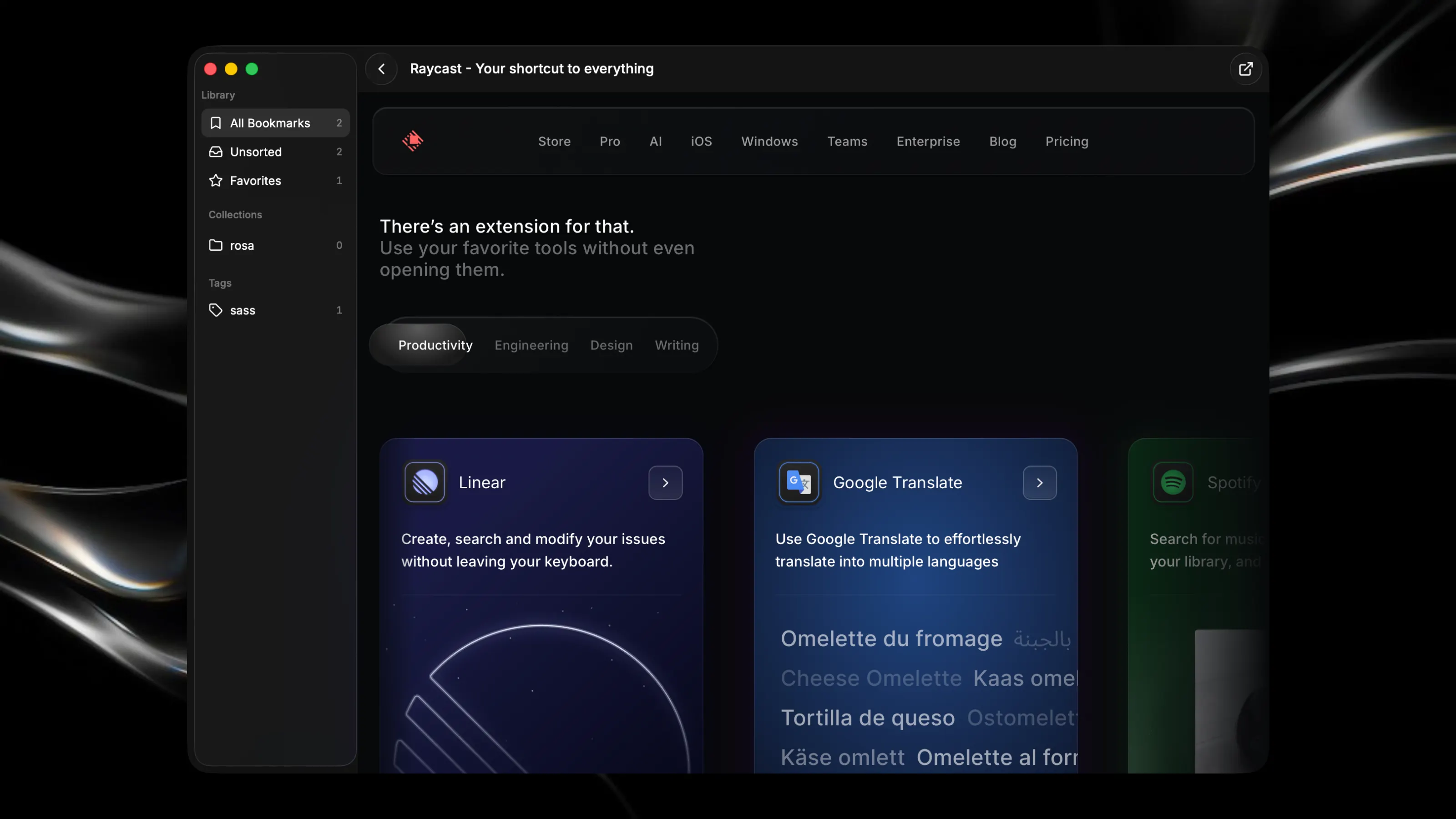Open the Linear card arrow button

665,483
